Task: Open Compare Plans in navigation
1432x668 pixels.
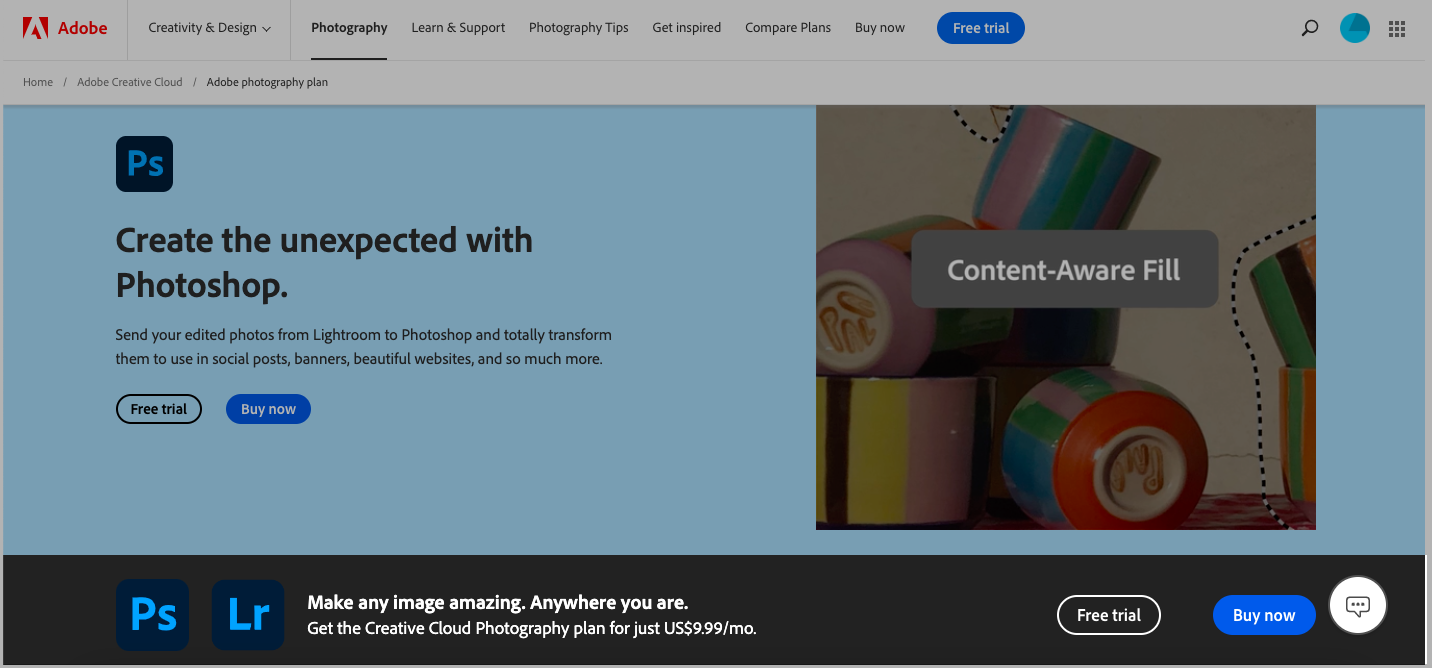Action: click(787, 28)
